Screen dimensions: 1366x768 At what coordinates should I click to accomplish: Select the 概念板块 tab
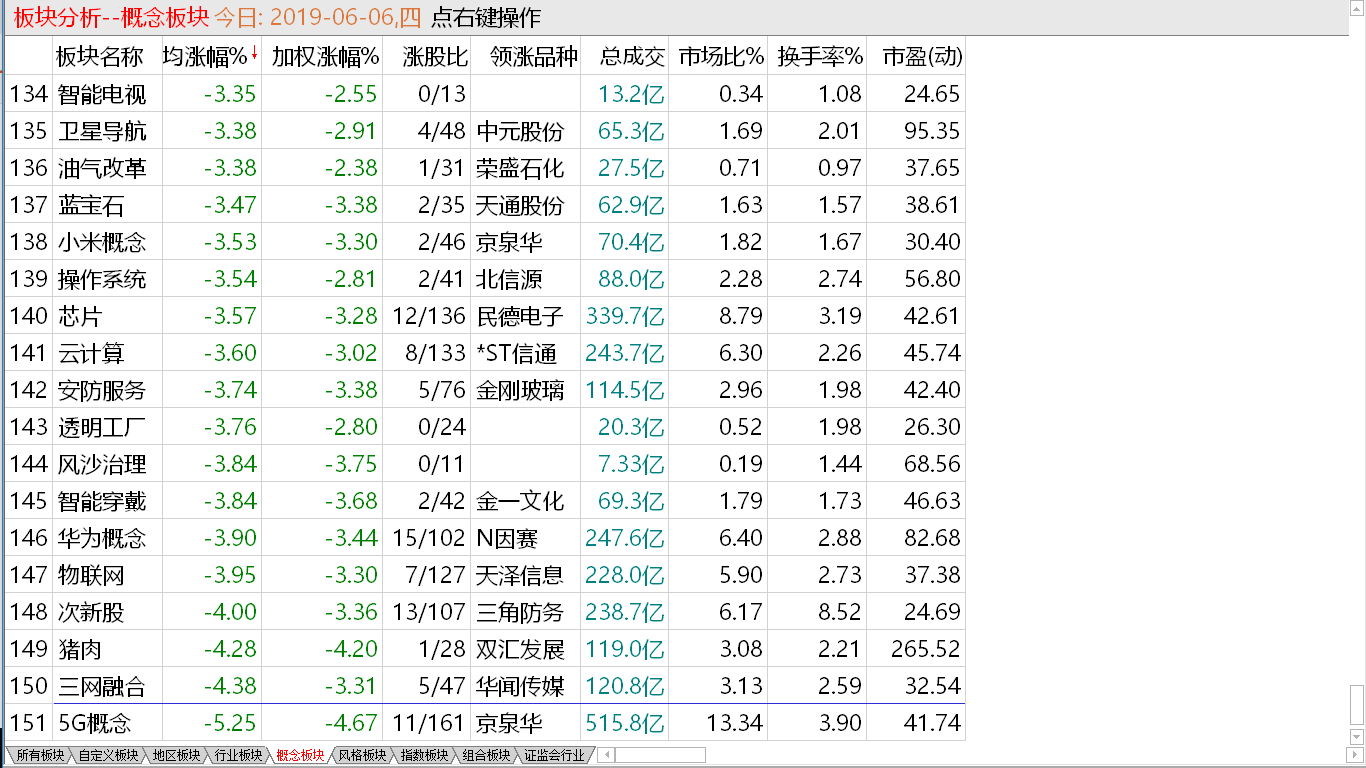pos(299,755)
